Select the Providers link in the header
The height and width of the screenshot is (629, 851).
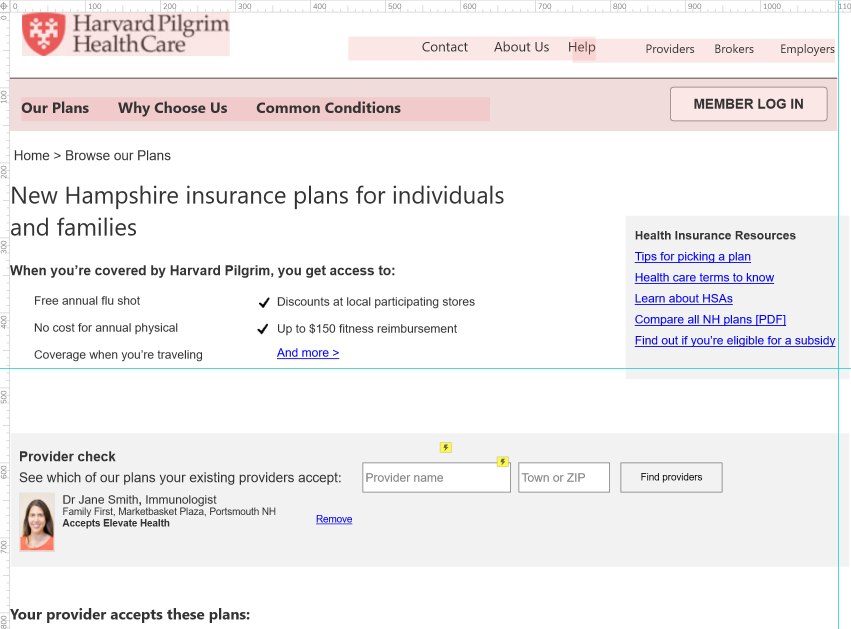coord(670,49)
